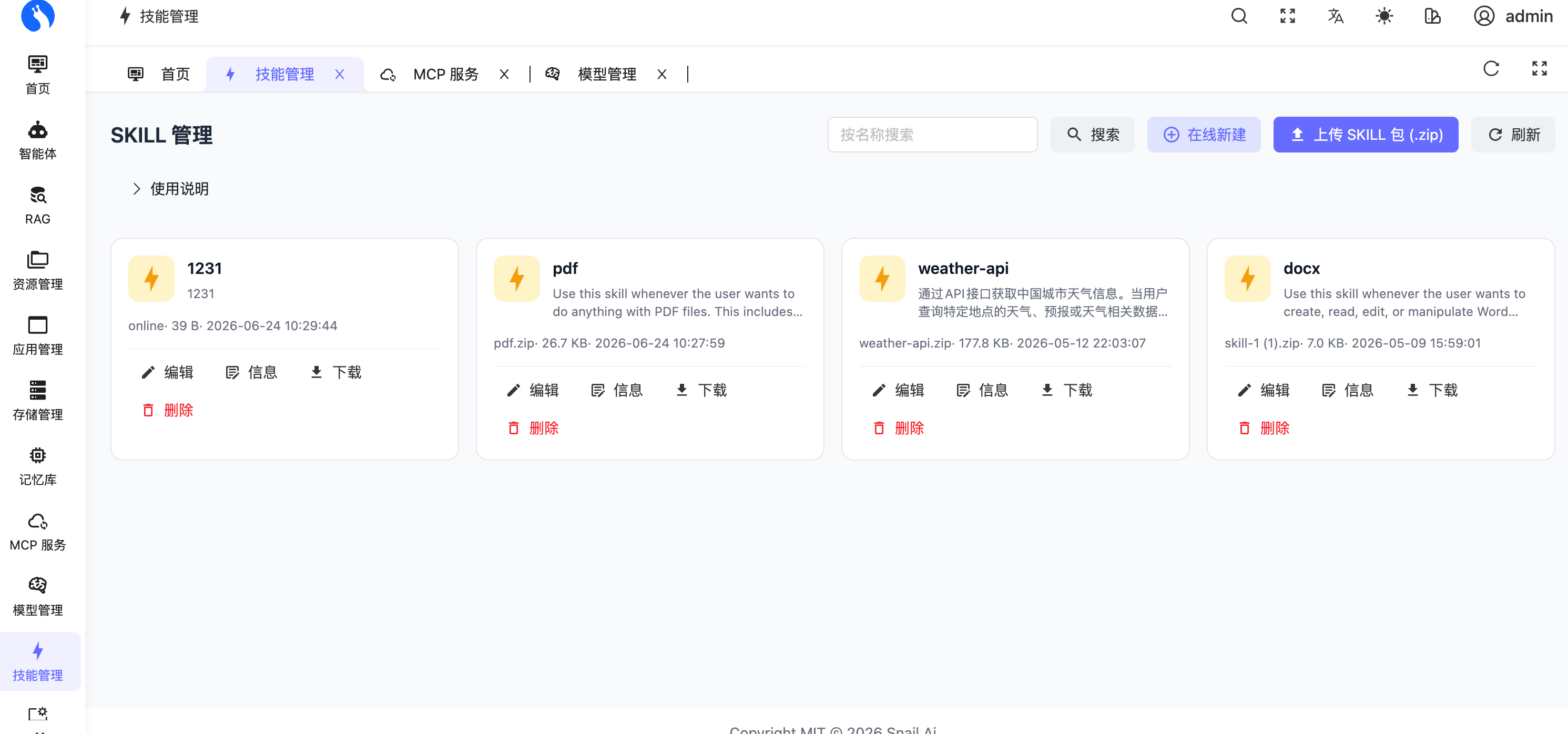Toggle the light/dark theme sun icon

pyautogui.click(x=1384, y=16)
